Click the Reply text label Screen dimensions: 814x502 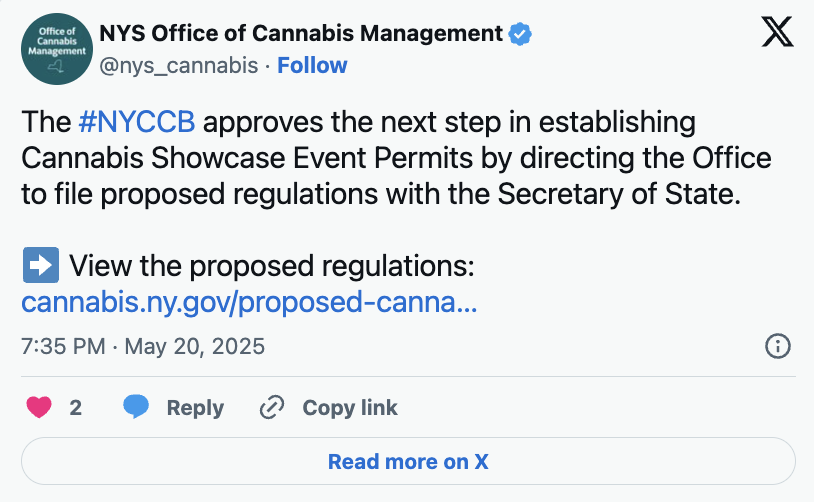tap(195, 408)
